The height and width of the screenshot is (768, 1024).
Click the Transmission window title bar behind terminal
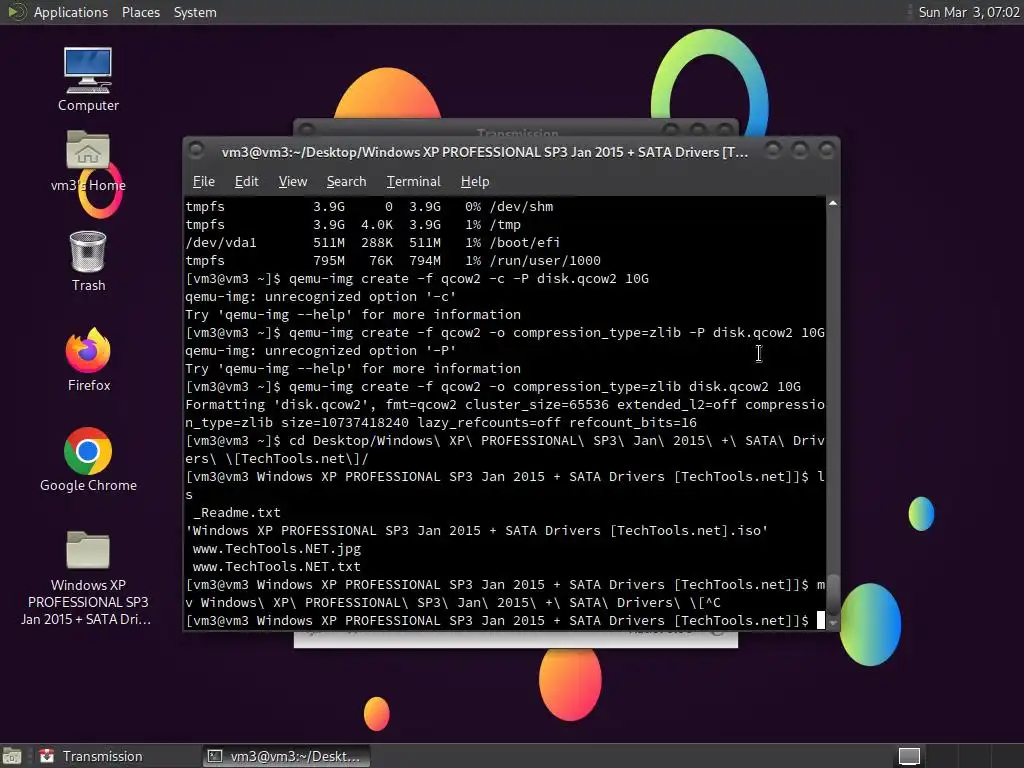point(516,127)
